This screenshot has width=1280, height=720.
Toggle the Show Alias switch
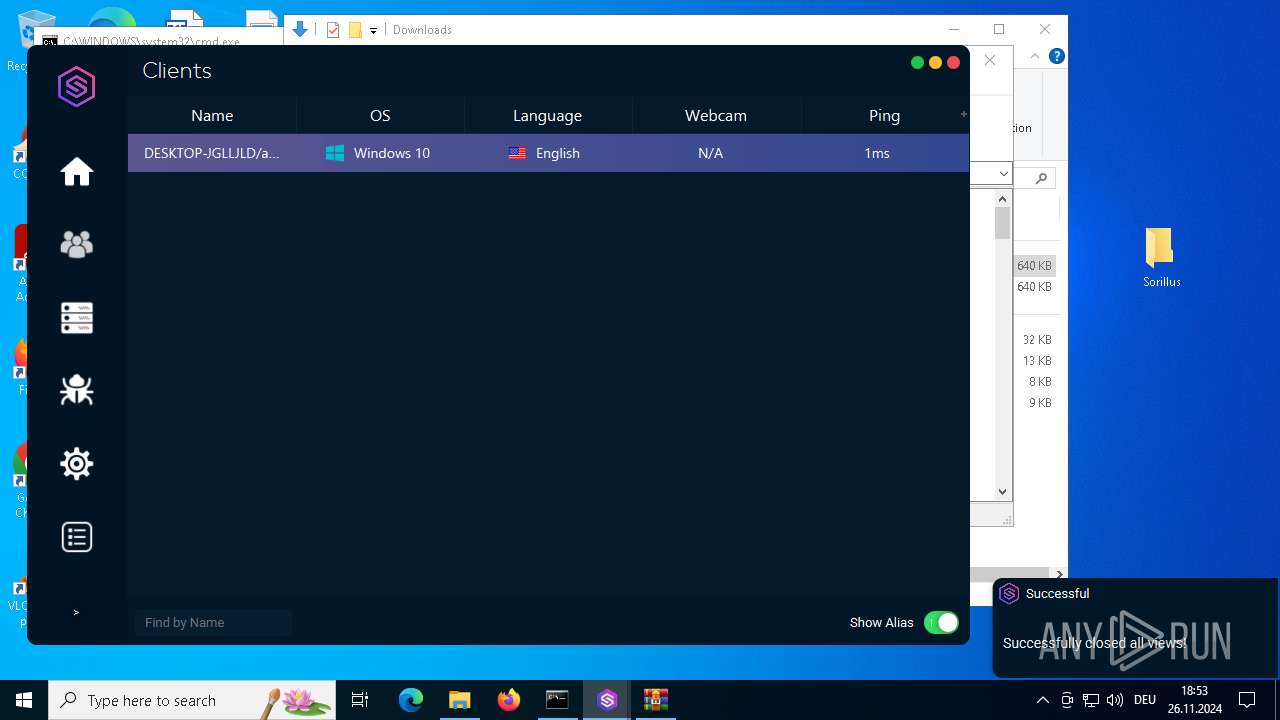click(x=941, y=623)
